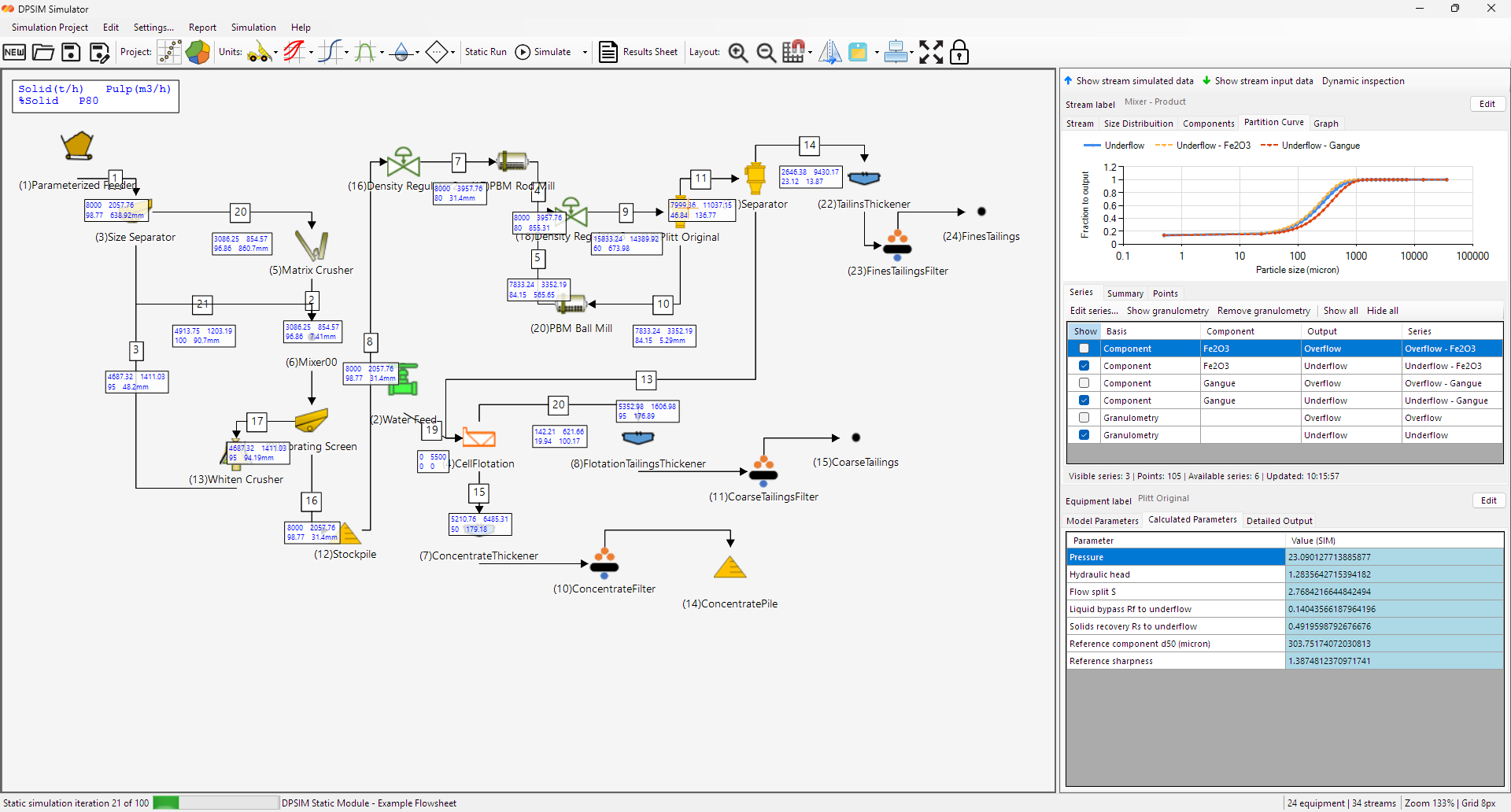Screen dimensions: 1511x812
Task: Switch to the Size Distribution tab
Action: (1138, 124)
